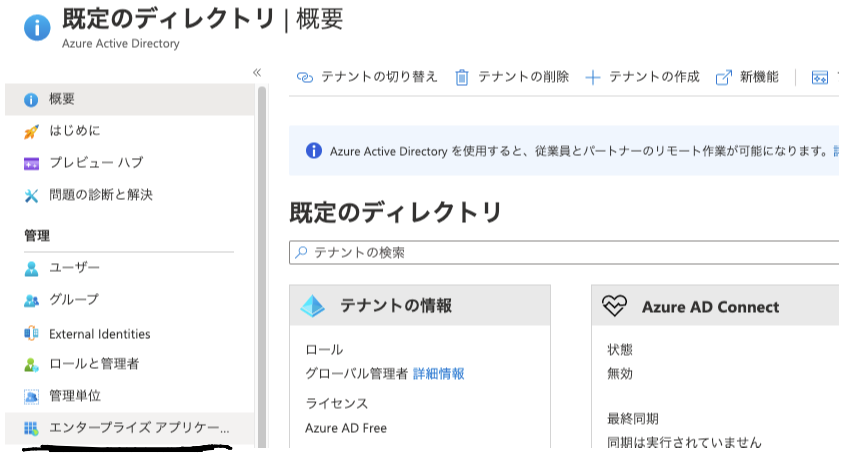Open the 概要 menu item

pyautogui.click(x=130, y=99)
